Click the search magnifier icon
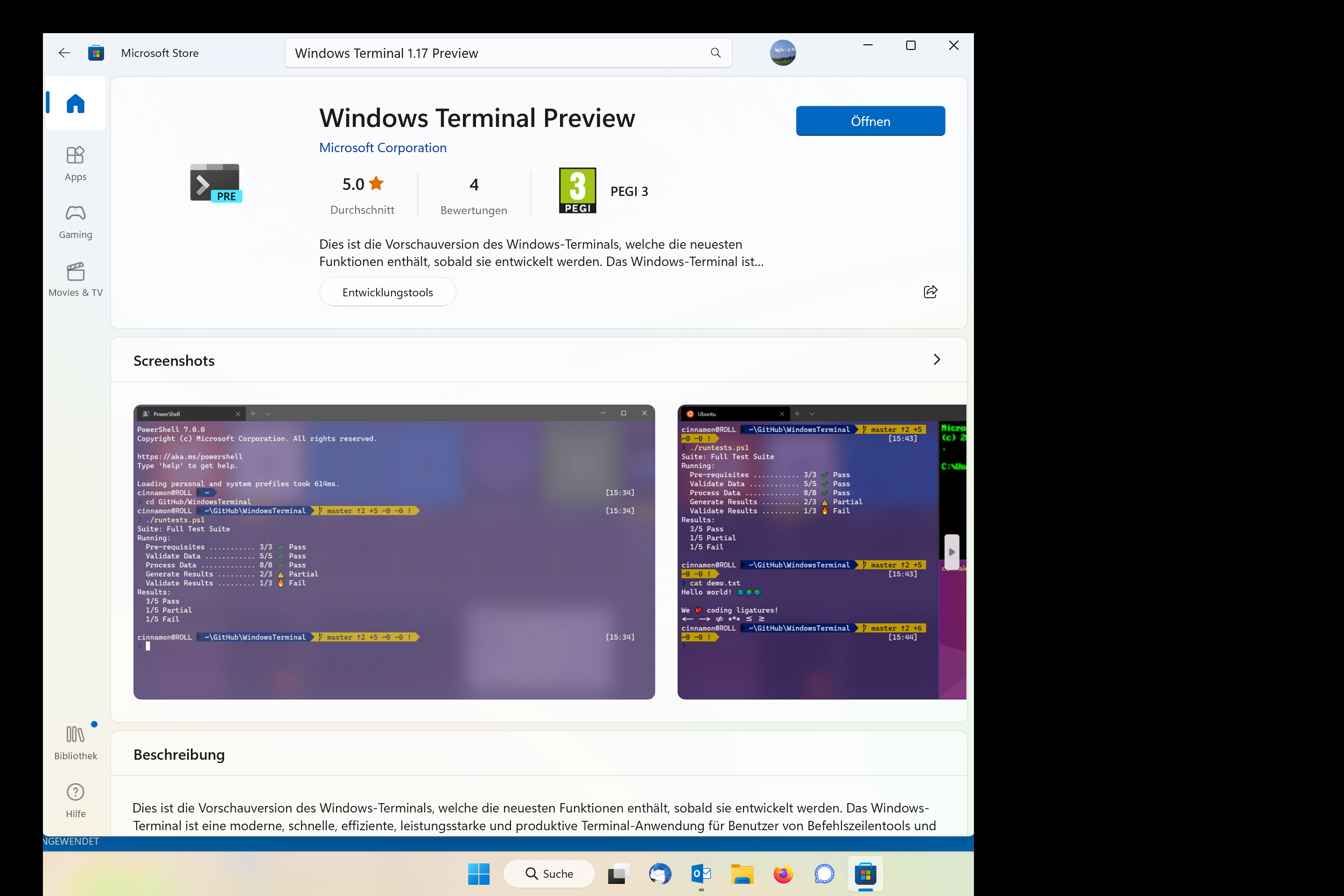 (715, 53)
